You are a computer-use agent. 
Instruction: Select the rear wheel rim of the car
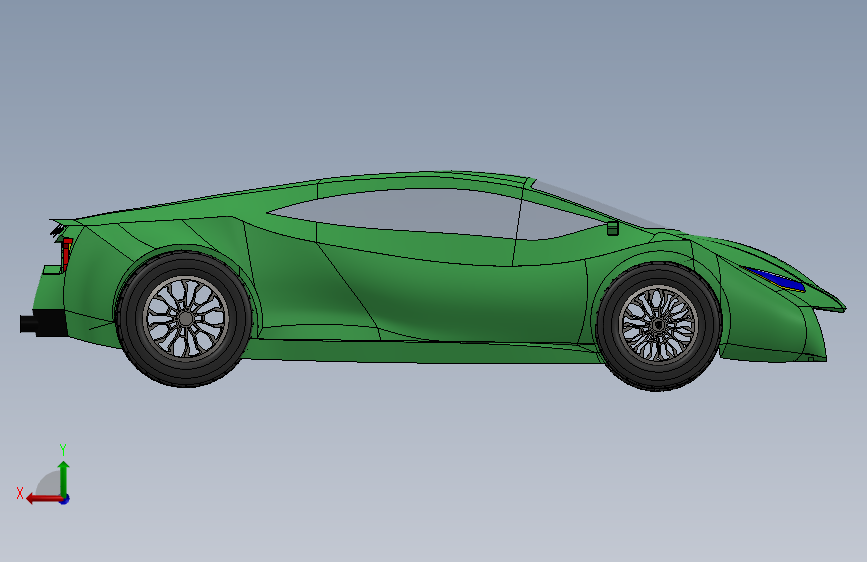(x=186, y=318)
